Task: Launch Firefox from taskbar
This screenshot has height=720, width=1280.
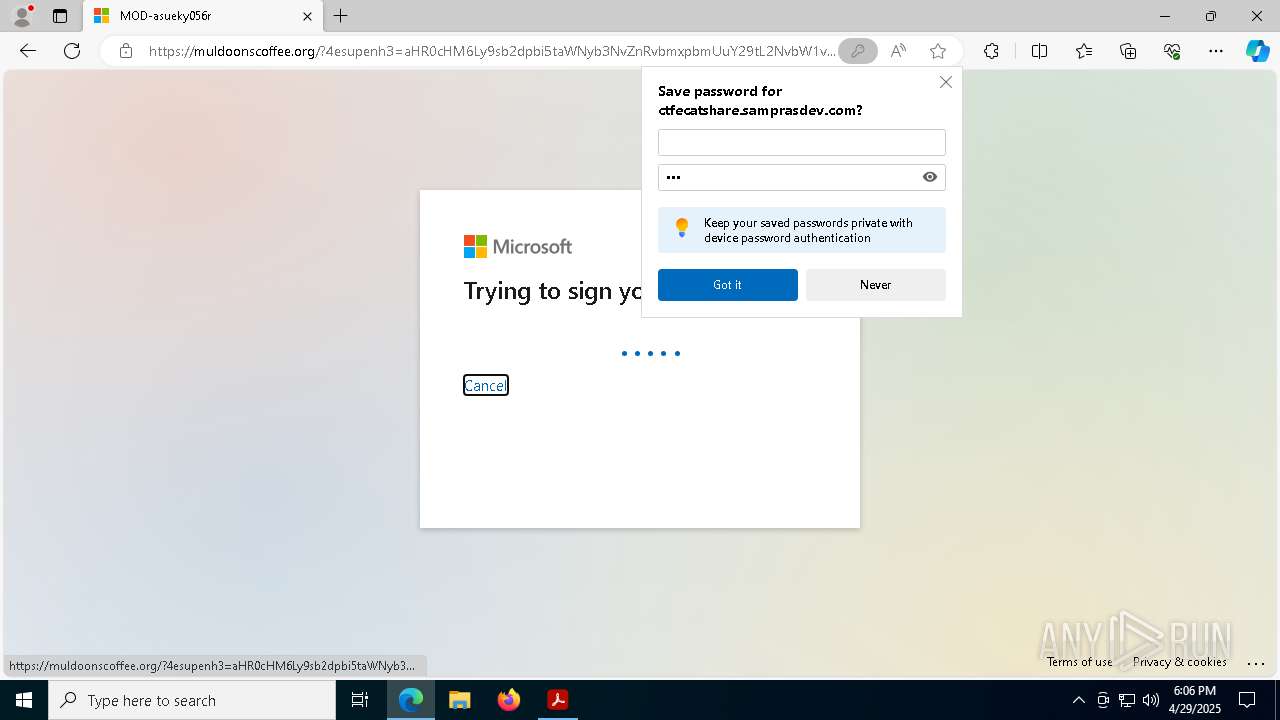Action: point(509,700)
